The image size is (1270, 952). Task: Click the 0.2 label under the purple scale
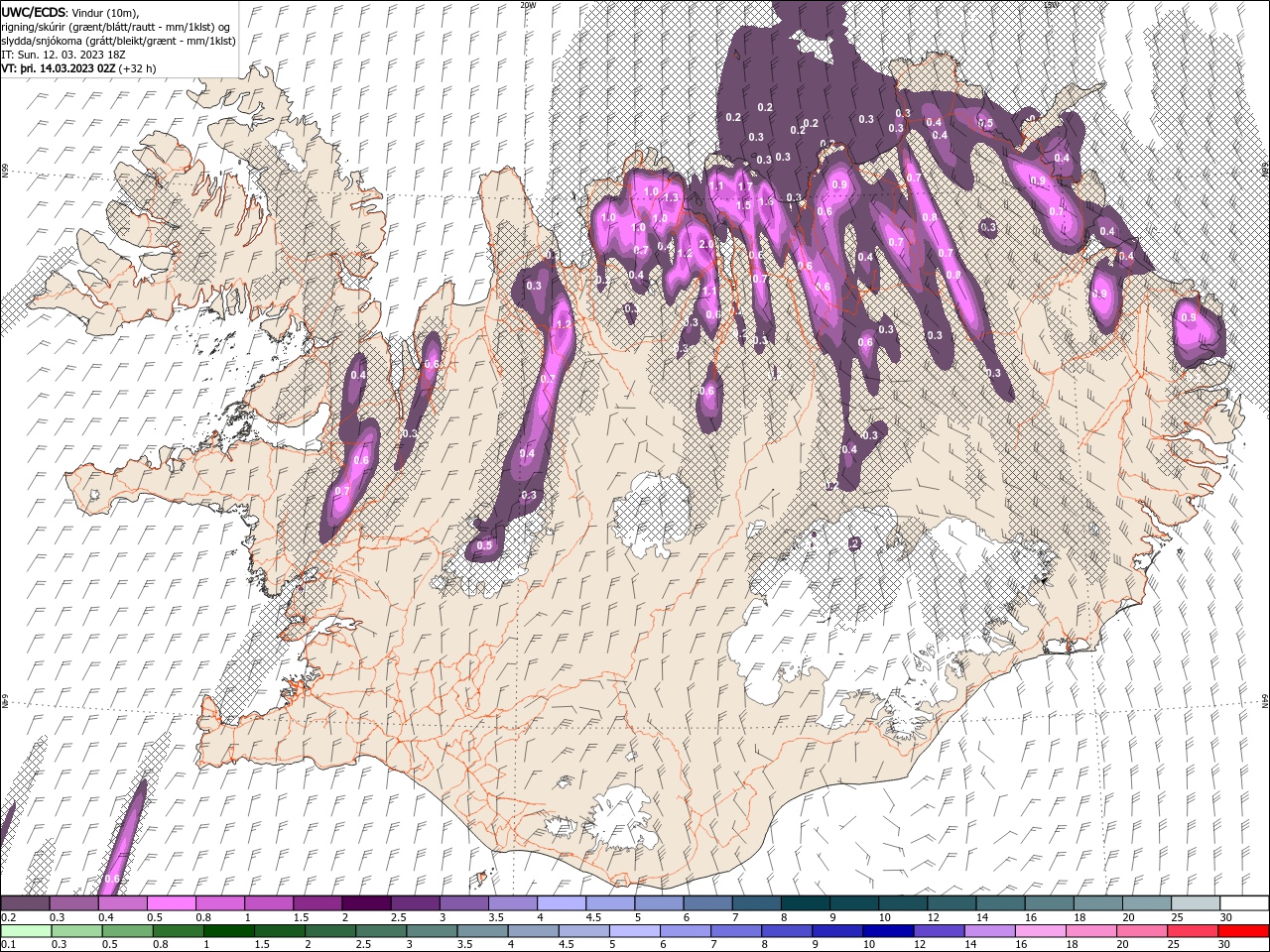point(7,917)
